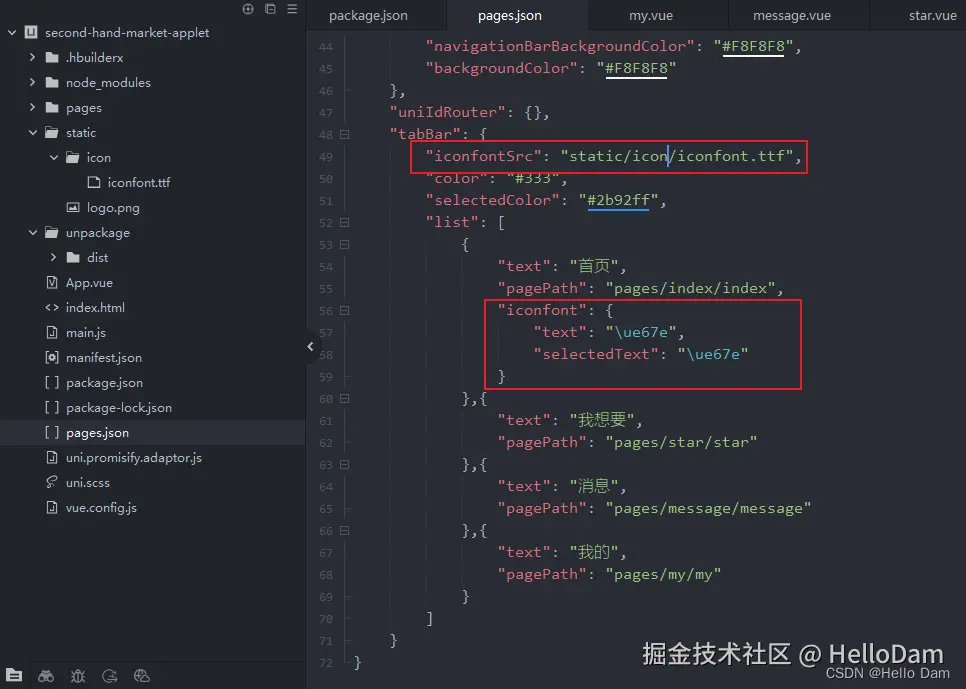
Task: Click line number 72 in the gutter
Action: coord(326,663)
